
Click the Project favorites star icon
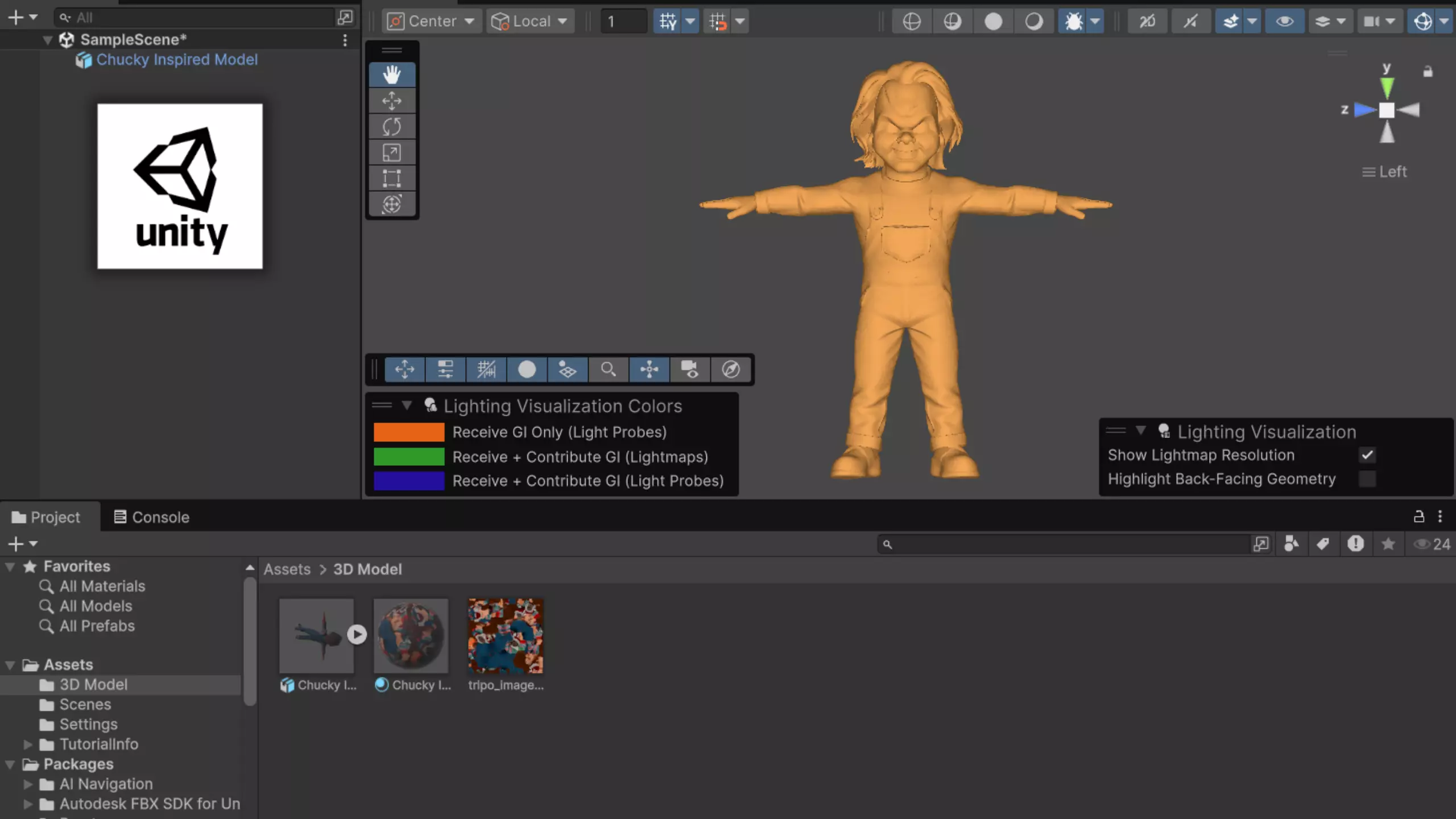1388,544
